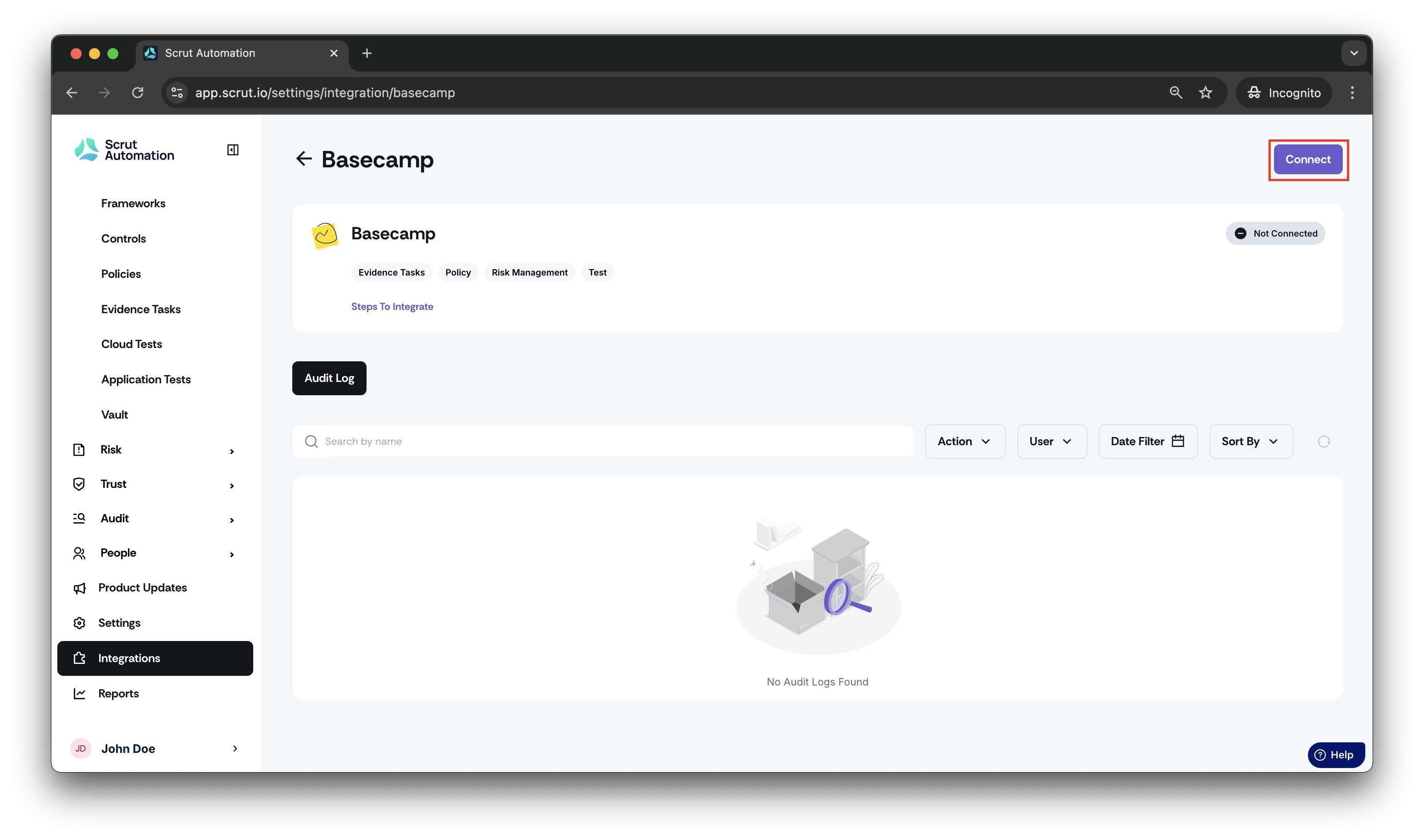Open the Action filter dropdown

(x=964, y=442)
